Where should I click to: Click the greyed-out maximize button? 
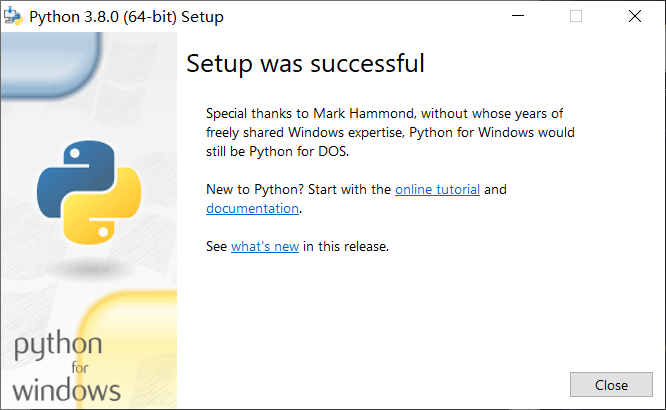(576, 17)
